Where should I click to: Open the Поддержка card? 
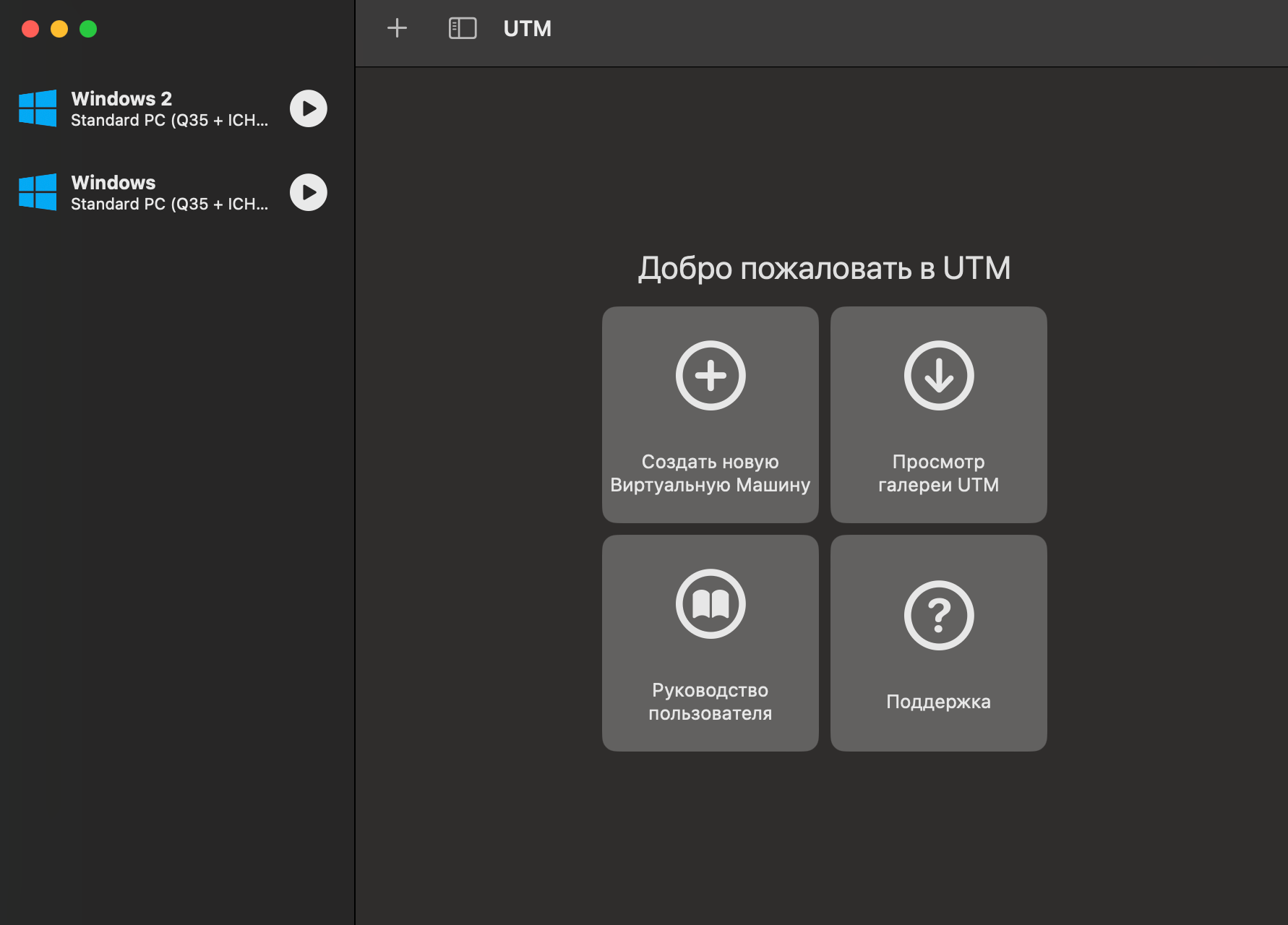pos(939,643)
